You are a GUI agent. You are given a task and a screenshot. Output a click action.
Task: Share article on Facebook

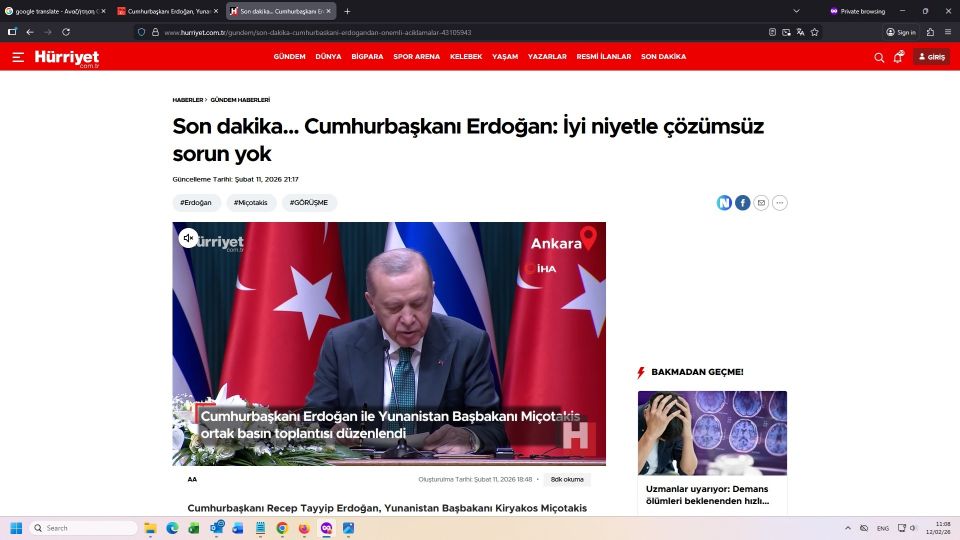(x=742, y=203)
